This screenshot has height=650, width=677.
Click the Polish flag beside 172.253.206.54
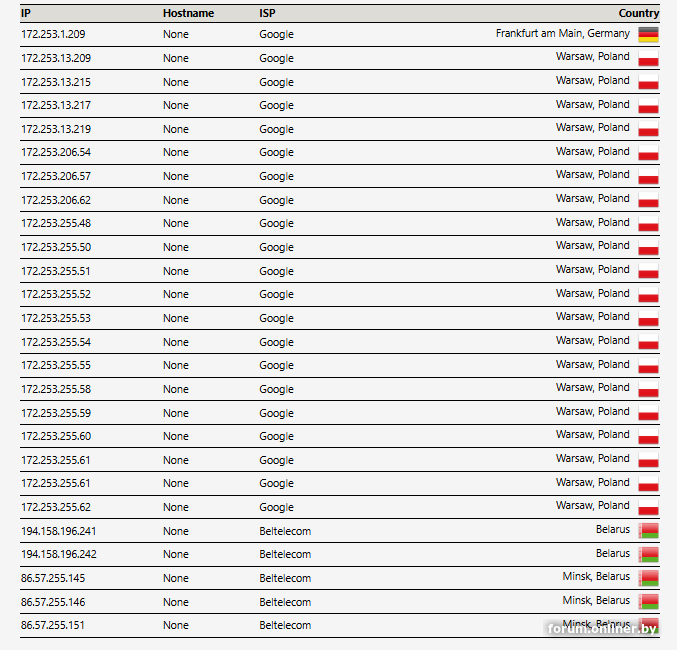click(648, 153)
